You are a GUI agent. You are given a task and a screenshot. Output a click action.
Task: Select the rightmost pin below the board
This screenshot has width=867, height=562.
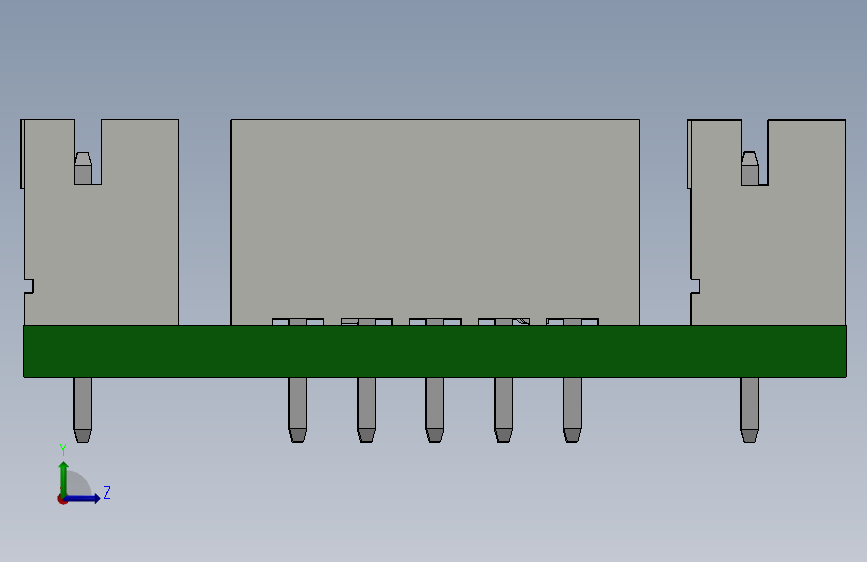749,410
